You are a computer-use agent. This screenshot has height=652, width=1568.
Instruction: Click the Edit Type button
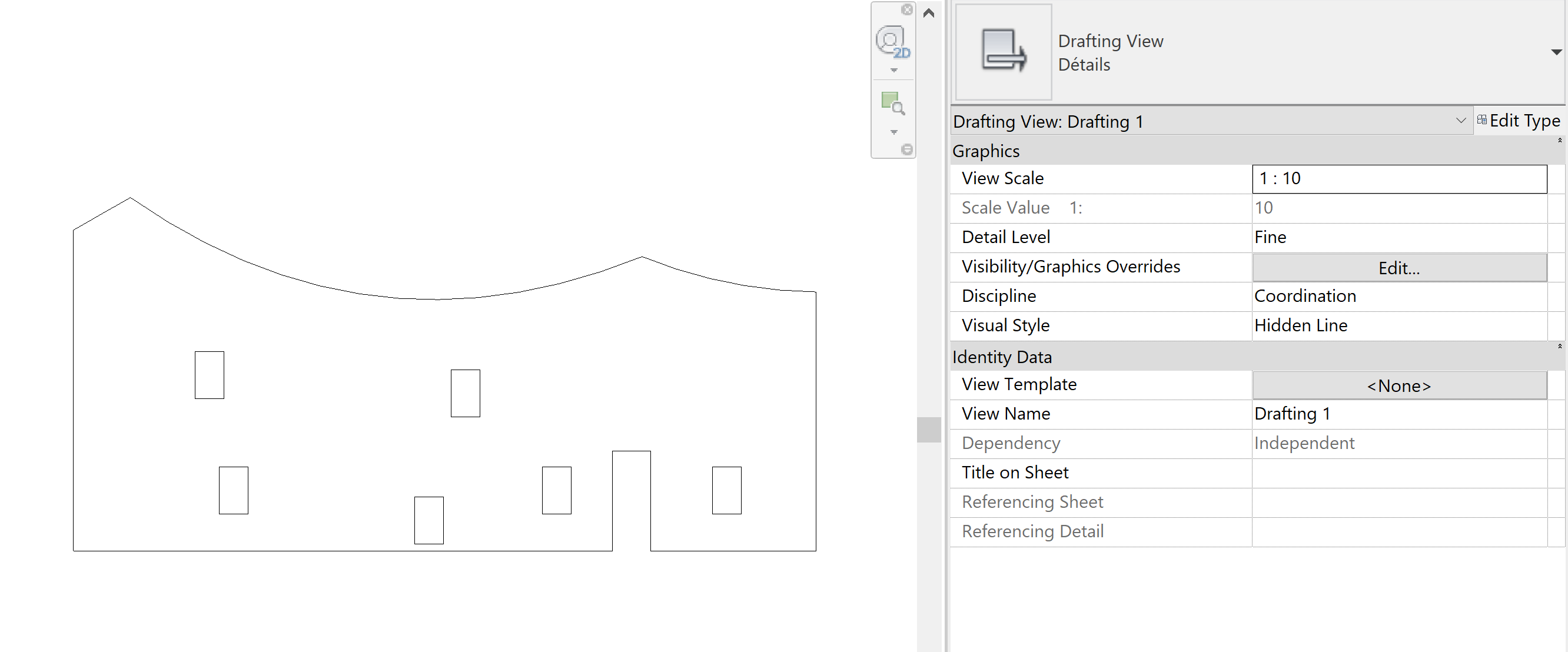tap(1519, 121)
